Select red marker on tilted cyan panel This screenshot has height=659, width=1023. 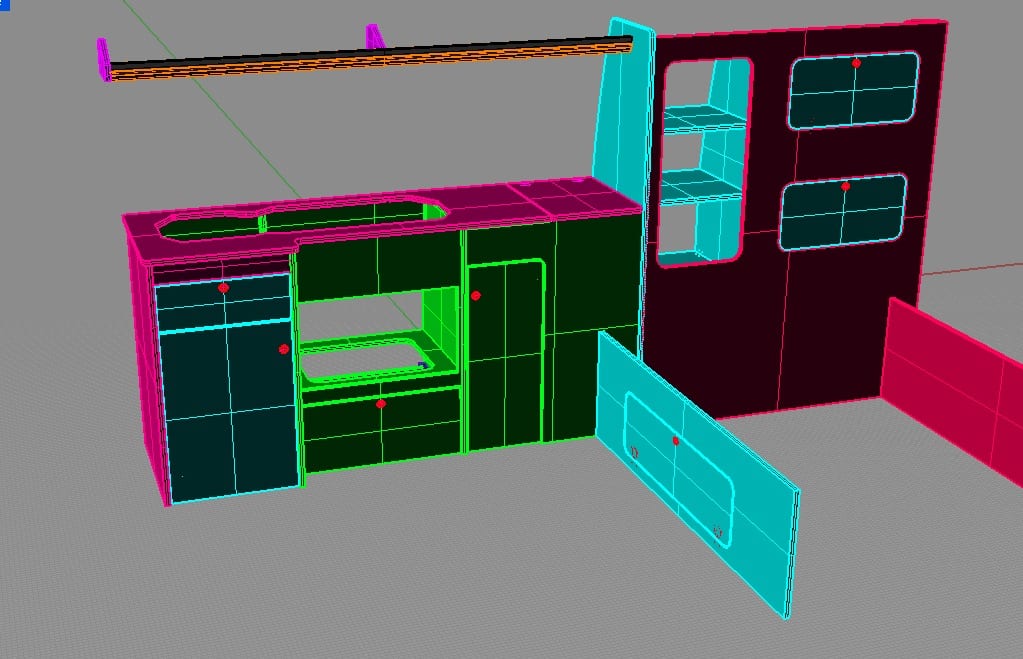point(675,442)
